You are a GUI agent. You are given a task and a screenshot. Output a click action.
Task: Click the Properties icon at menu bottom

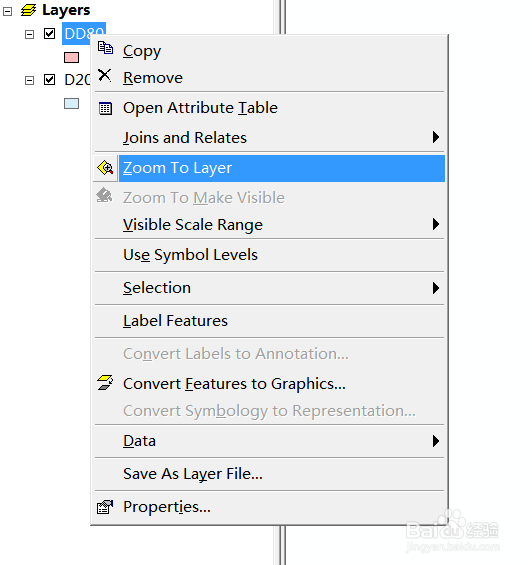tap(105, 507)
